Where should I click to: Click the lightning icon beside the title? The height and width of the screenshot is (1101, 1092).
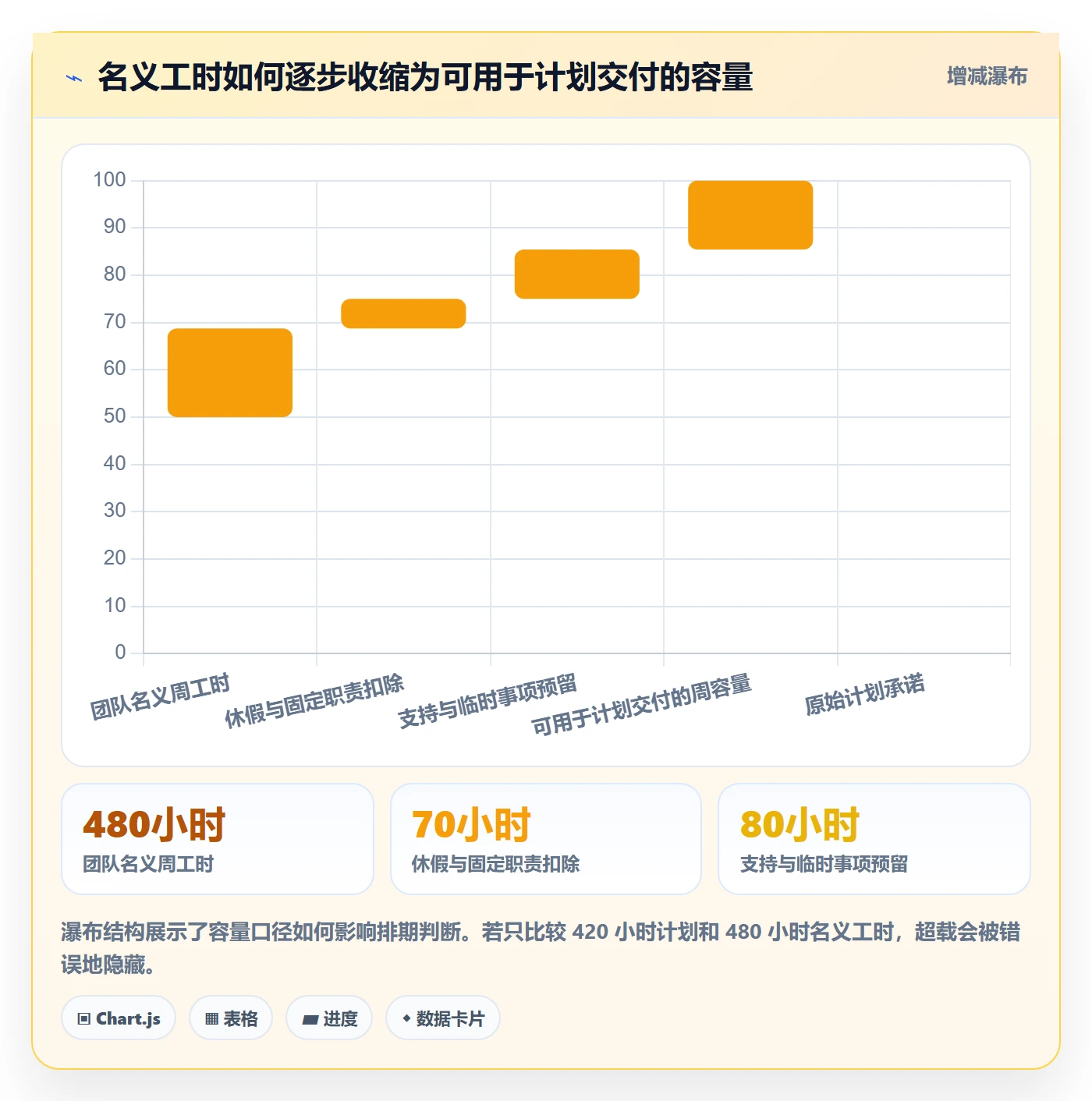point(74,78)
